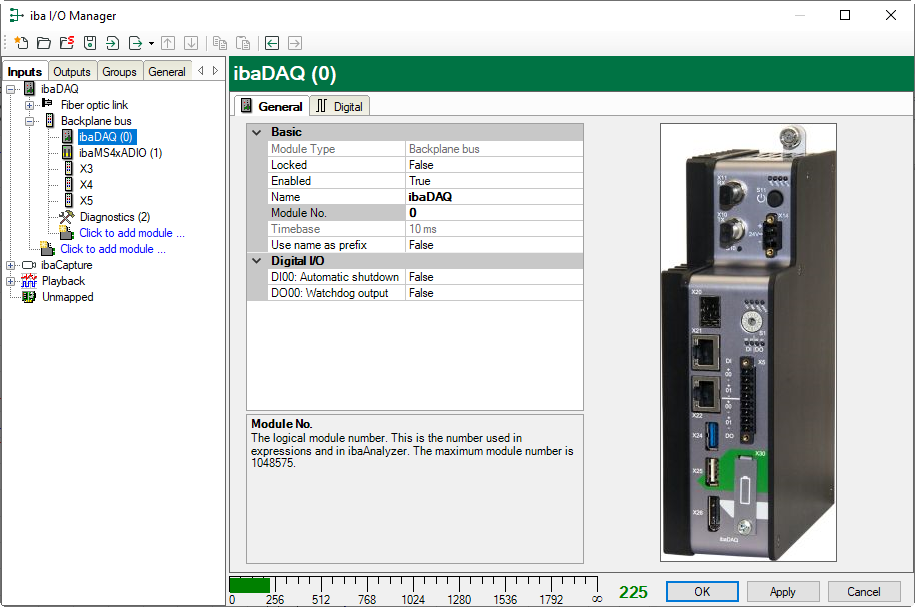
Task: Click the Playback signal icon in tree
Action: (x=29, y=281)
